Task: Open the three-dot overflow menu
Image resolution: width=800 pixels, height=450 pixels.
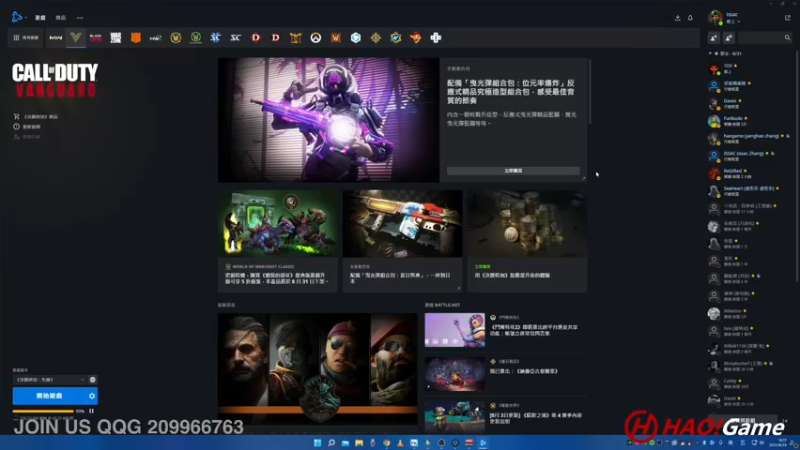Action: click(x=80, y=17)
